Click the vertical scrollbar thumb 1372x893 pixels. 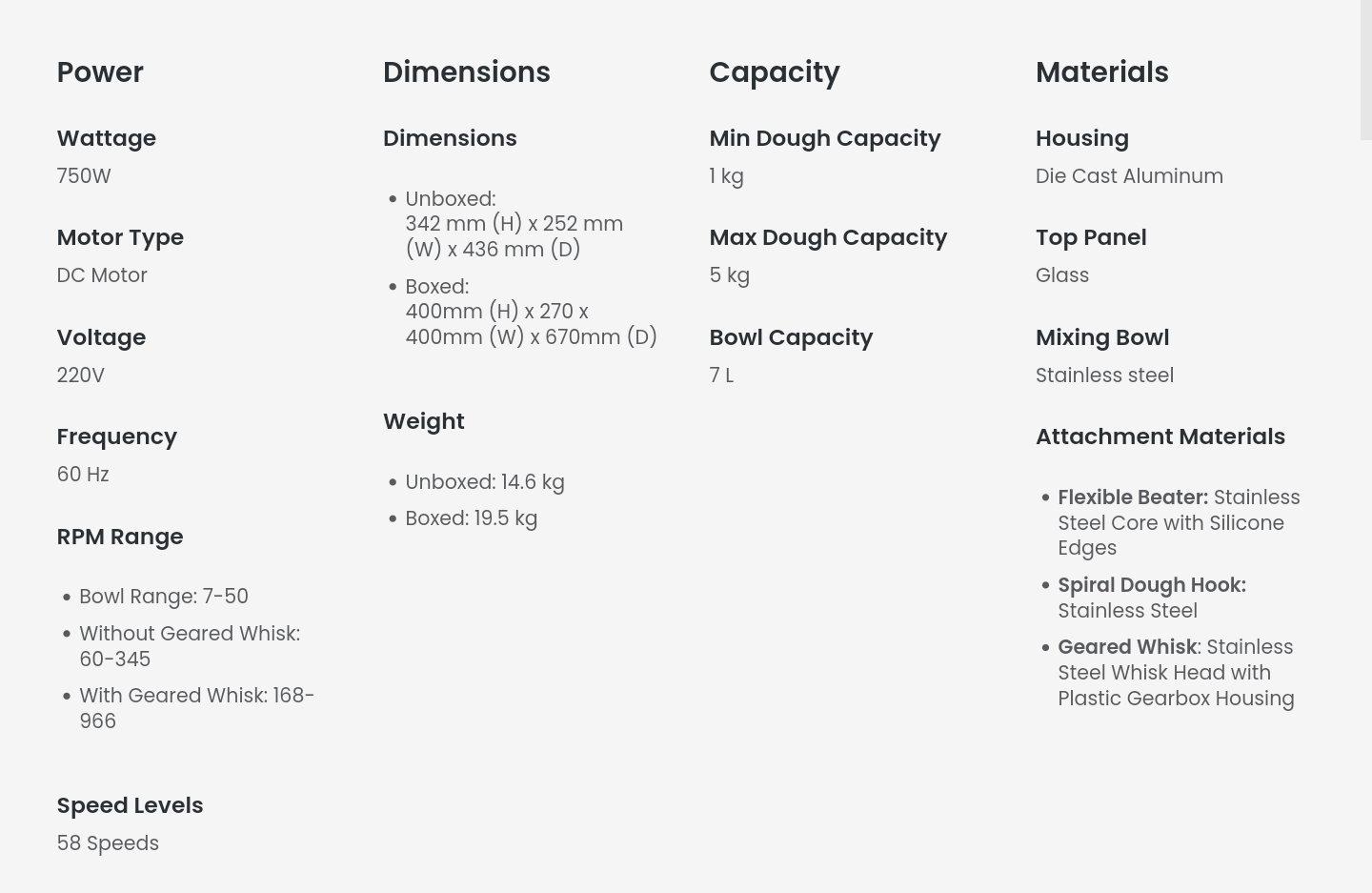(1365, 70)
